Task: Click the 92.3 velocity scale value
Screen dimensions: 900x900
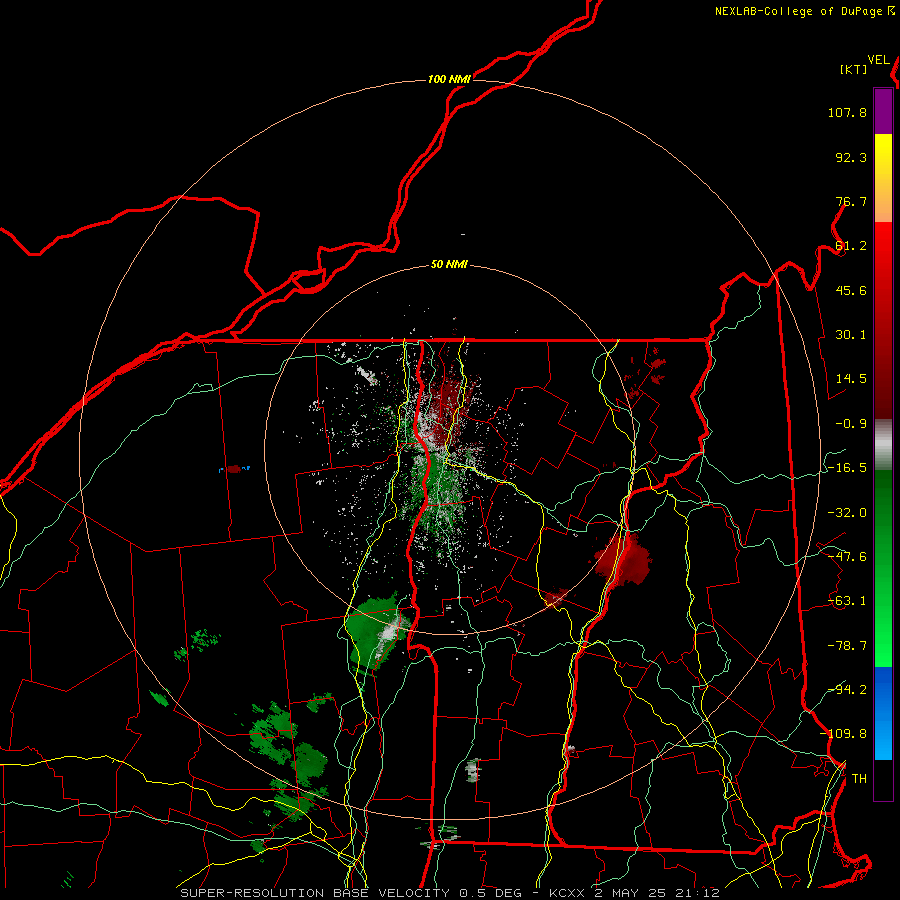Action: click(x=851, y=157)
